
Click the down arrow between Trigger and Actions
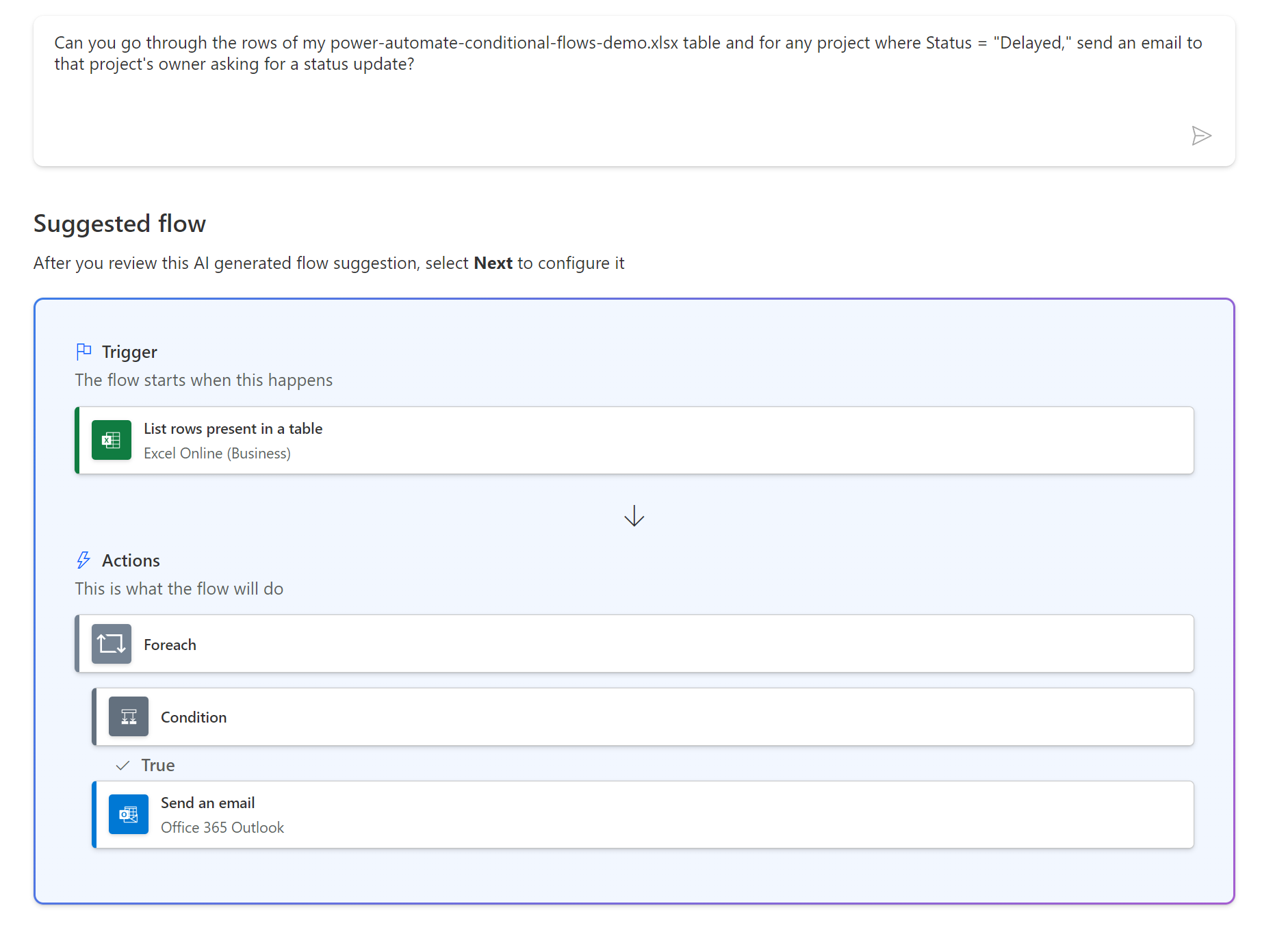(x=634, y=516)
